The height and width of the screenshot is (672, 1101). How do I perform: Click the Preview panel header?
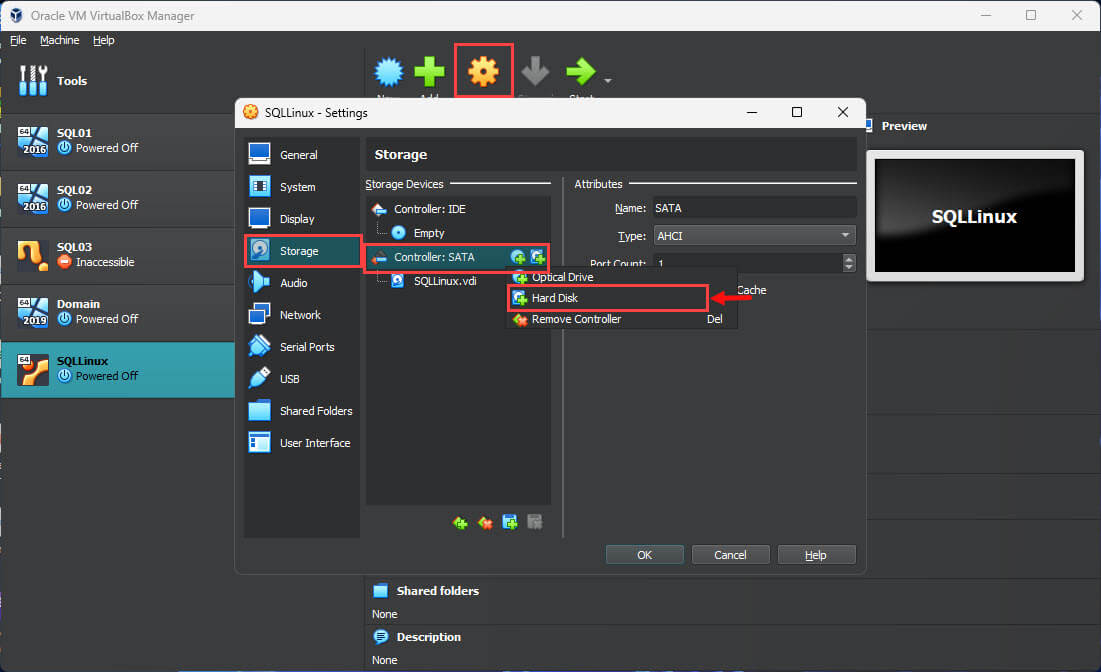[x=904, y=126]
